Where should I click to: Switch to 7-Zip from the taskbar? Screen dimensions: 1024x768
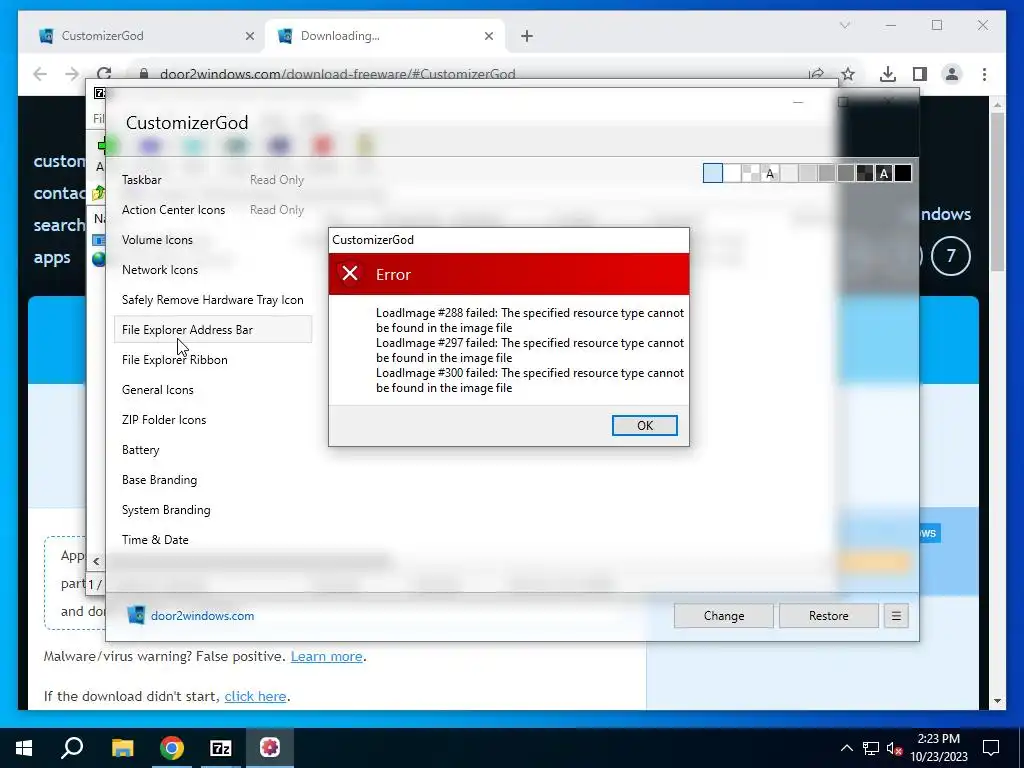[x=221, y=748]
